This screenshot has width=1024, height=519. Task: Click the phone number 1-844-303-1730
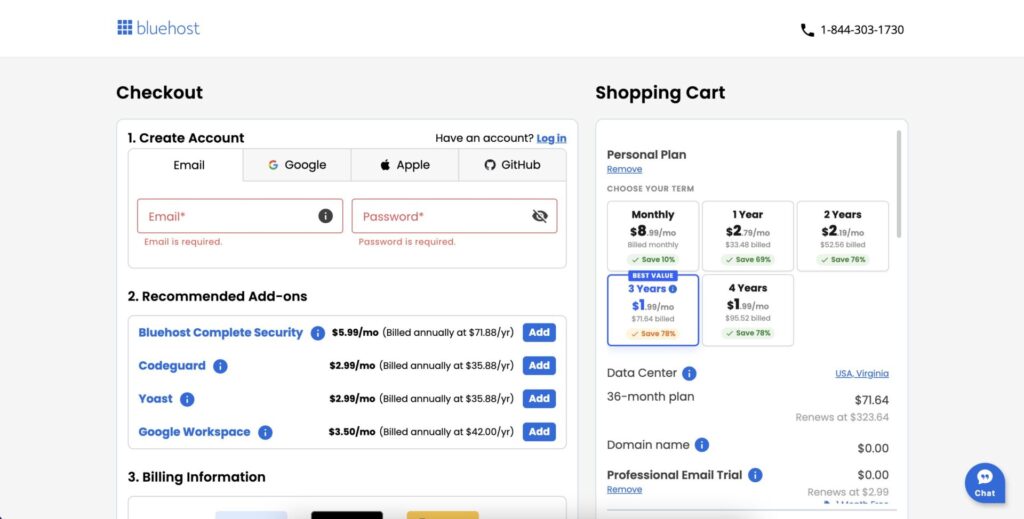pos(862,30)
